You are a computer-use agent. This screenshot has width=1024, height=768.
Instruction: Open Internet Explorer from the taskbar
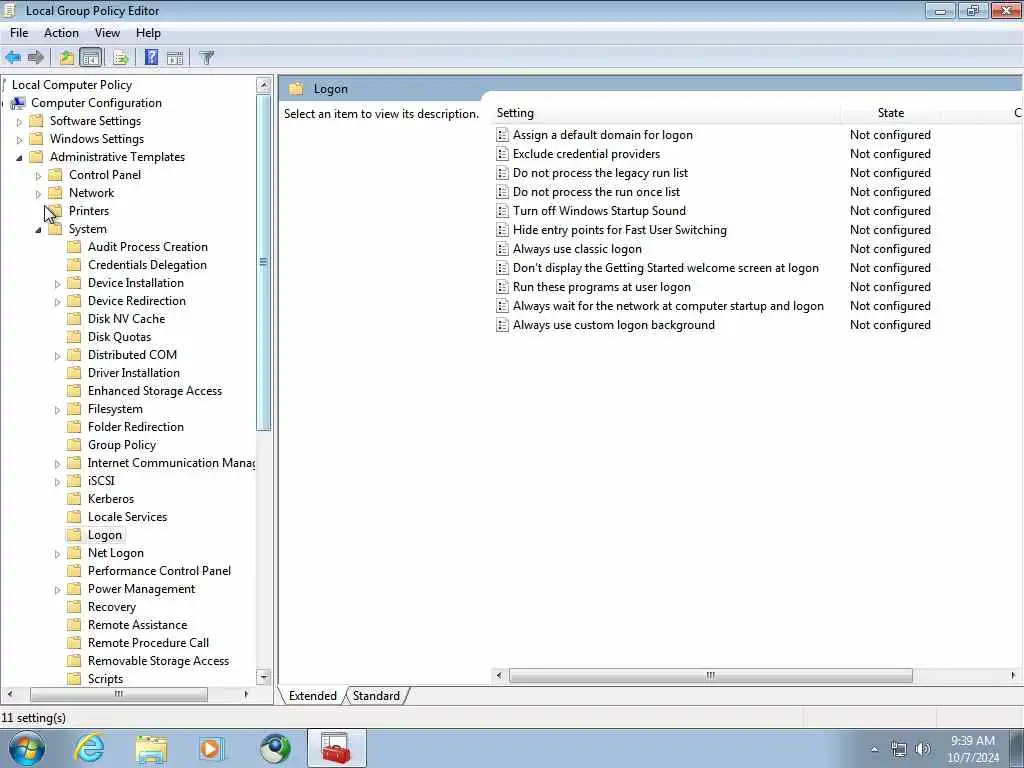pyautogui.click(x=89, y=749)
